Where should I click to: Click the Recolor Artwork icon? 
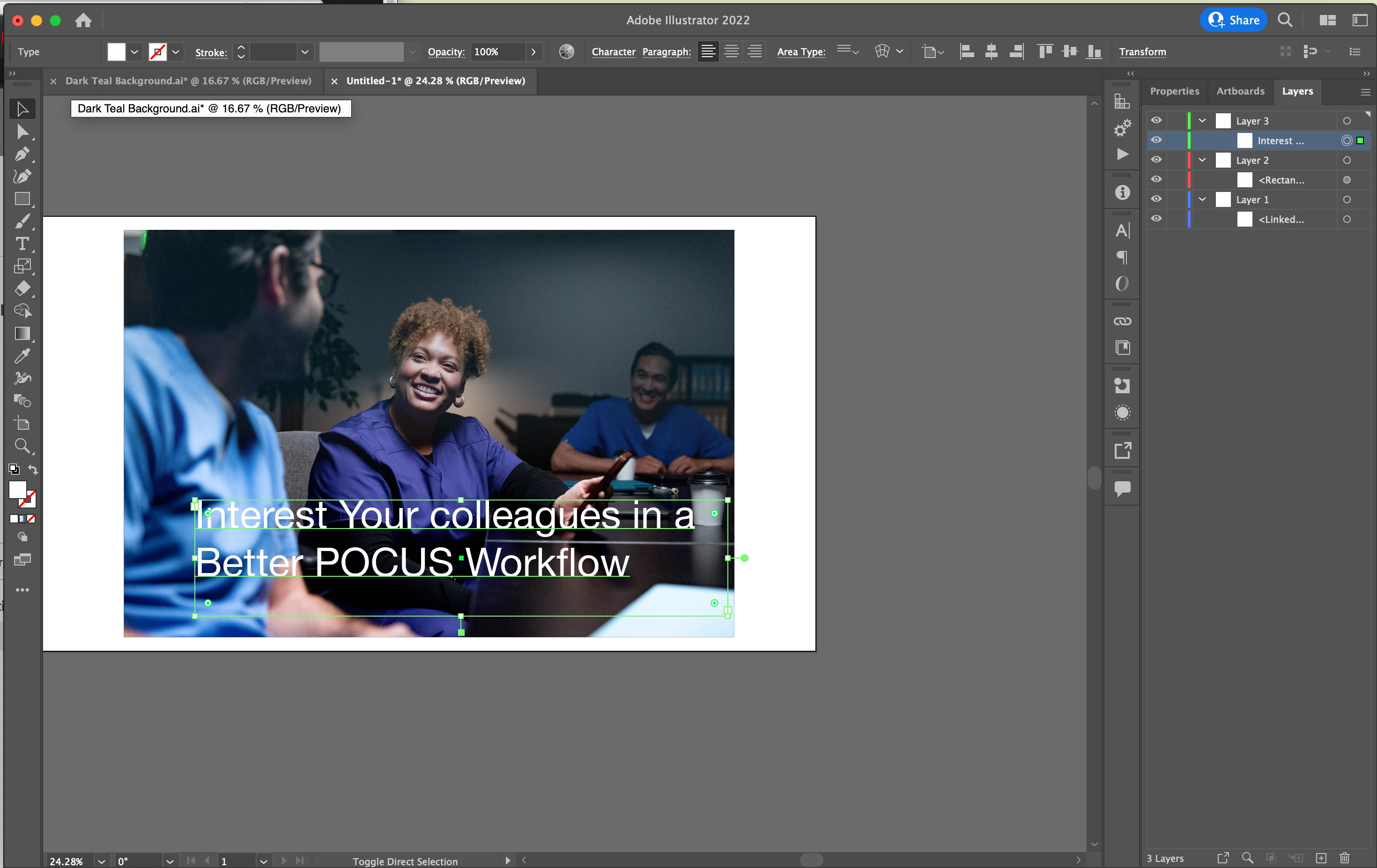click(x=566, y=52)
